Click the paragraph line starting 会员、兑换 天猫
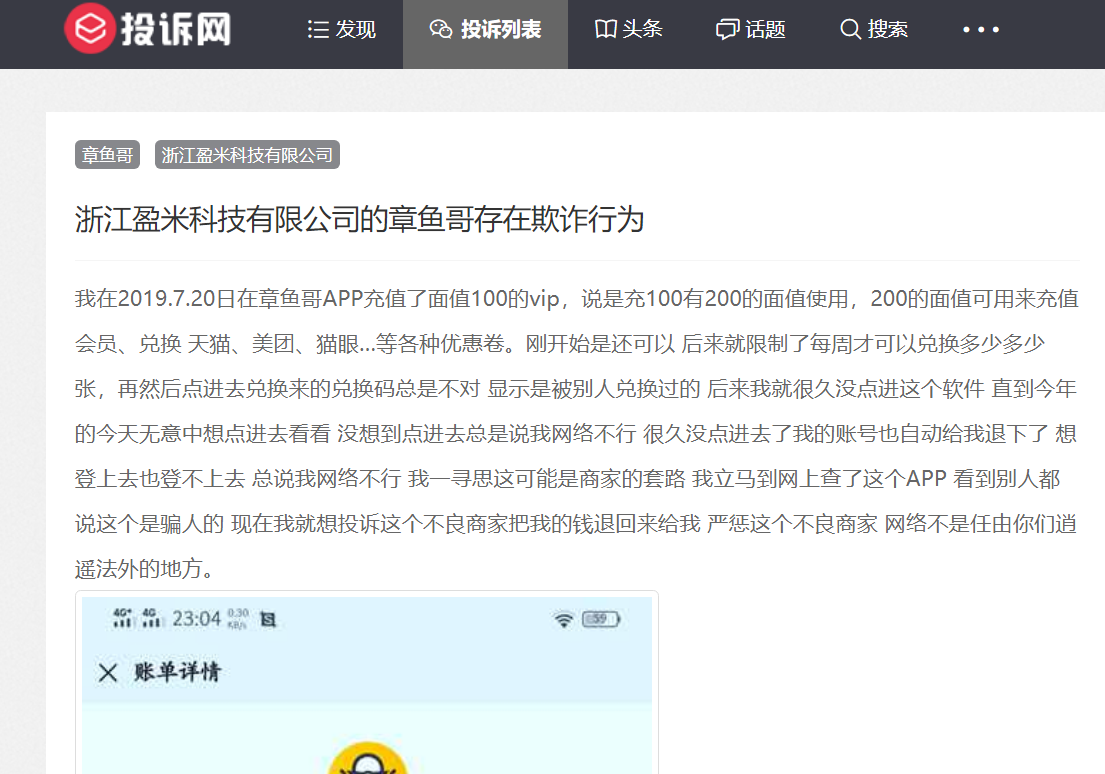This screenshot has width=1105, height=774. tap(560, 344)
